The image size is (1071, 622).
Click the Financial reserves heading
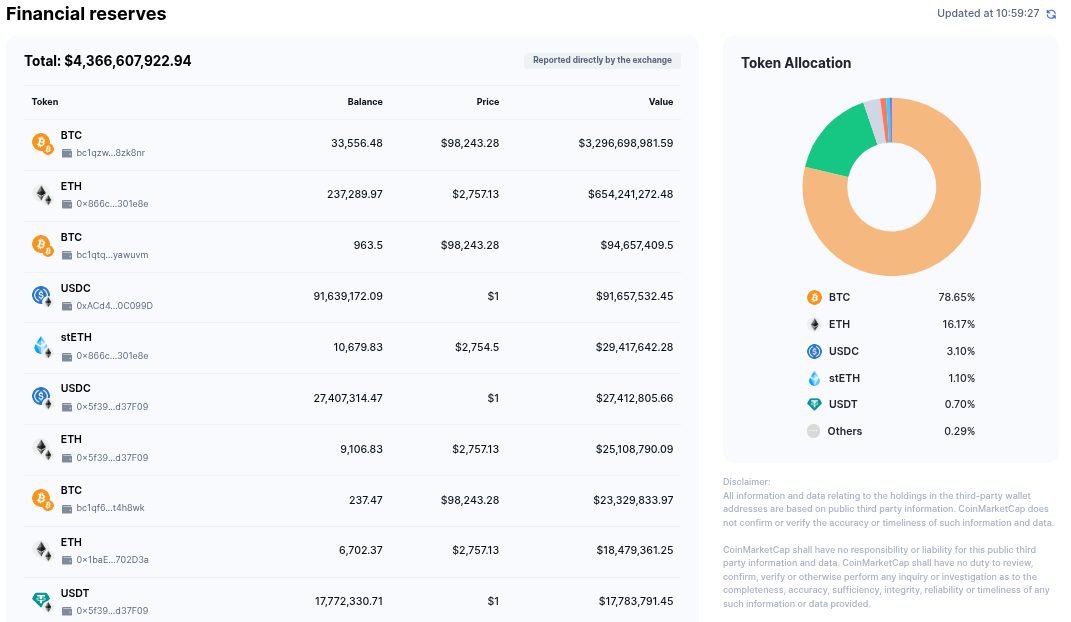click(86, 14)
